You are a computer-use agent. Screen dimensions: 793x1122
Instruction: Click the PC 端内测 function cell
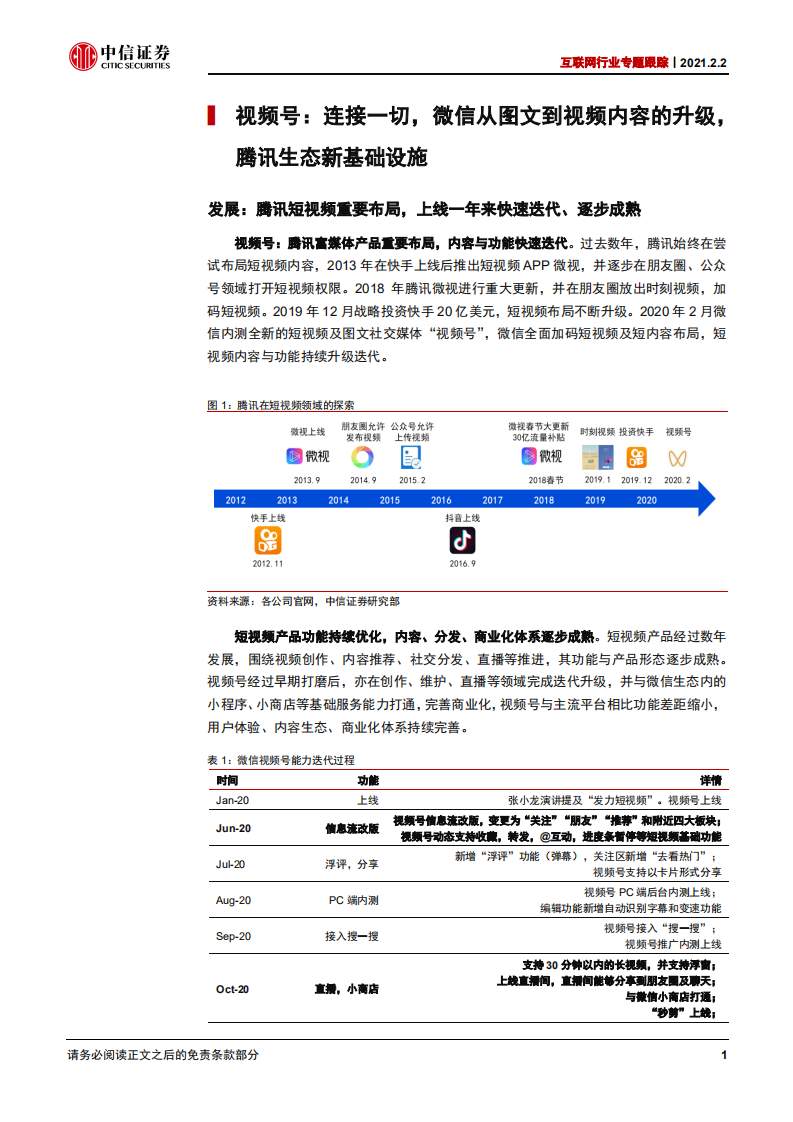point(354,899)
